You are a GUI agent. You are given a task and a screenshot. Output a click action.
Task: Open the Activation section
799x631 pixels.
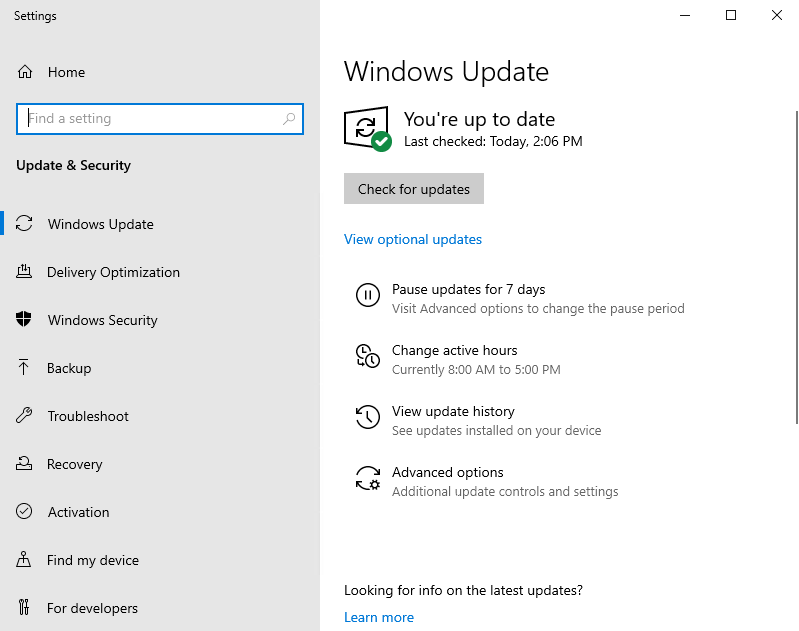point(78,512)
